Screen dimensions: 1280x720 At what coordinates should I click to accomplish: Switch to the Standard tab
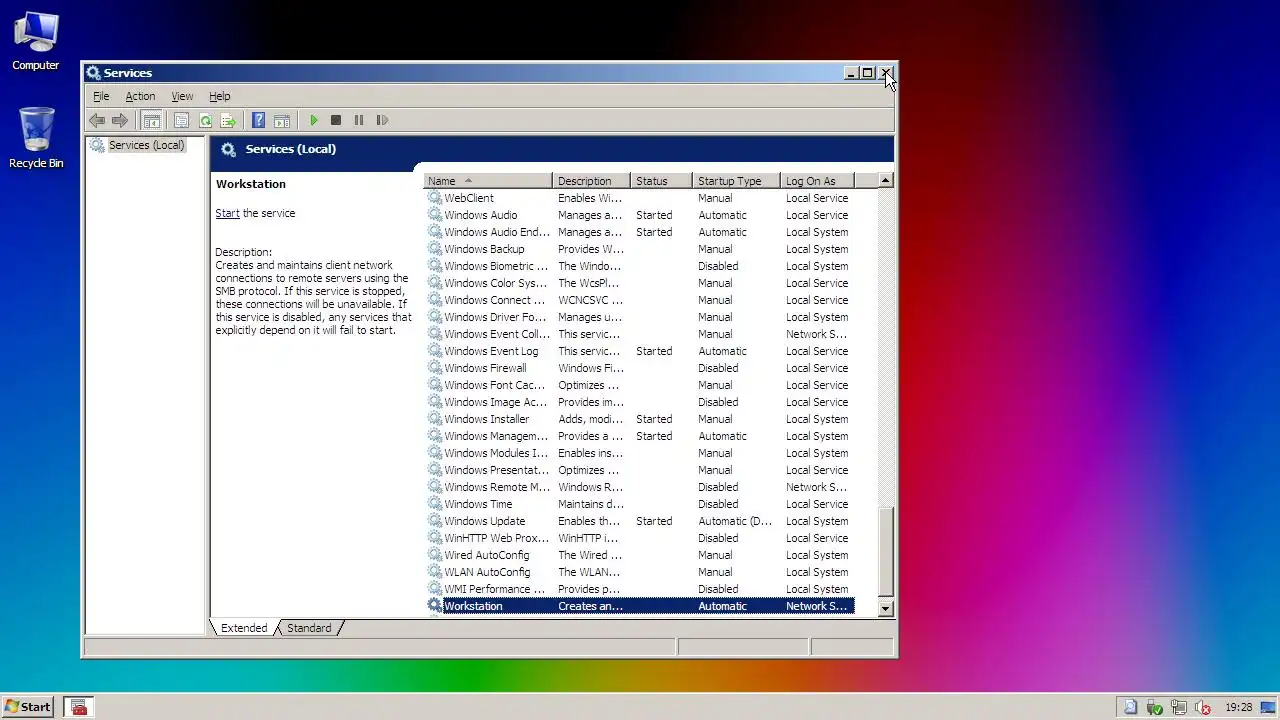(309, 628)
